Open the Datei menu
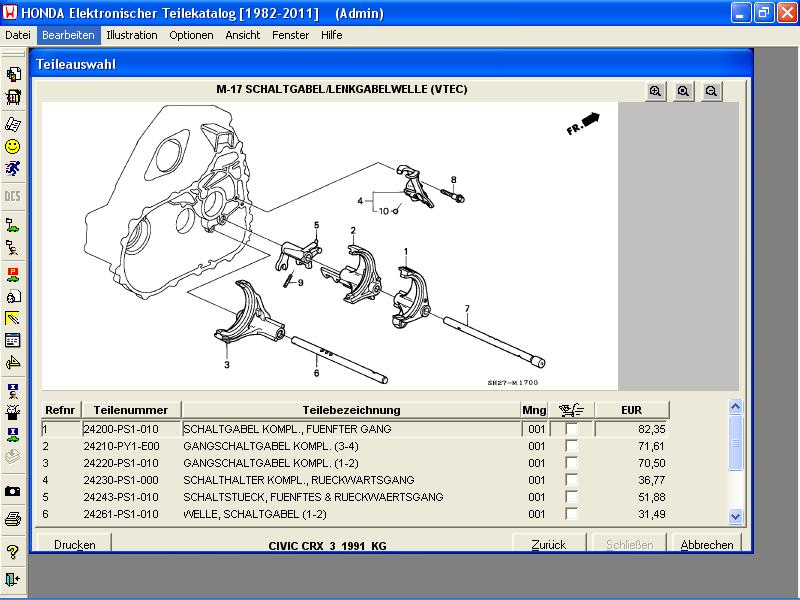Screen dimensions: 800x600 pyautogui.click(x=18, y=35)
